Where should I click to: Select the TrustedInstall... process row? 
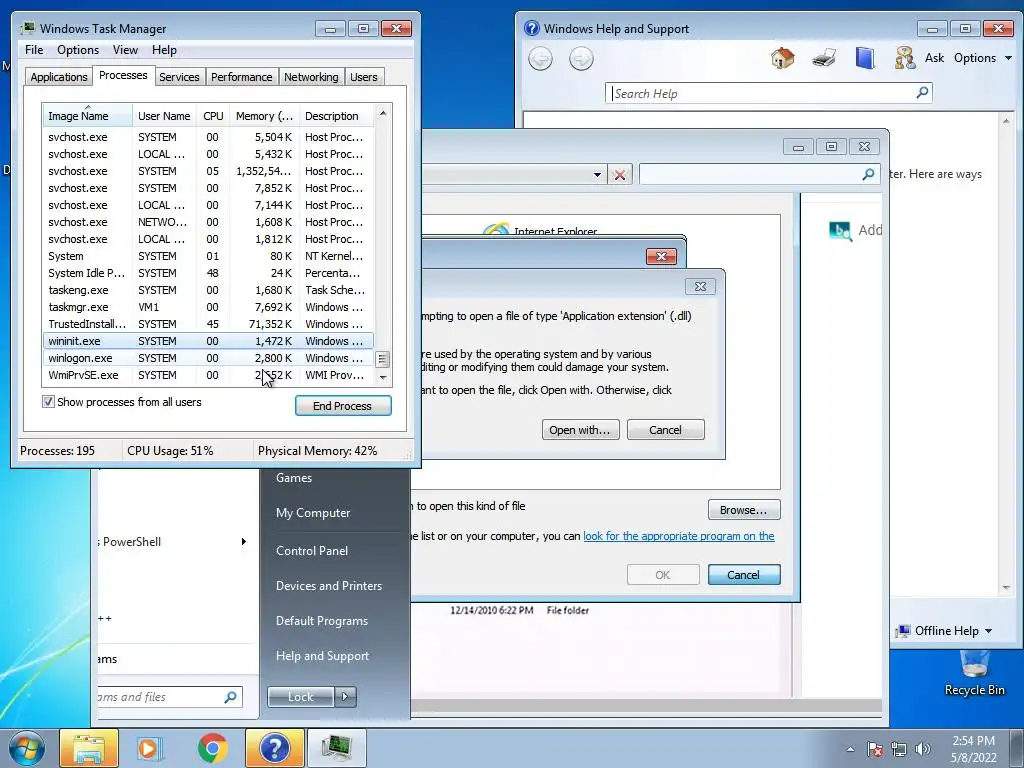(208, 324)
